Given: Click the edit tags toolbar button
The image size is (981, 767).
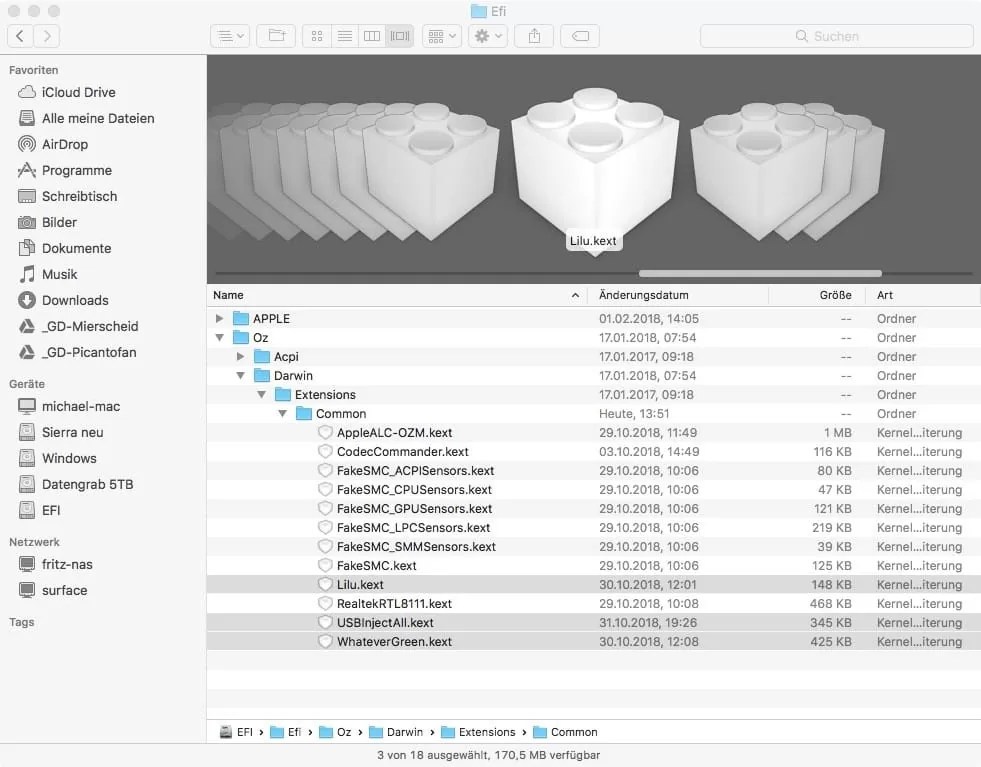Looking at the screenshot, I should [580, 36].
